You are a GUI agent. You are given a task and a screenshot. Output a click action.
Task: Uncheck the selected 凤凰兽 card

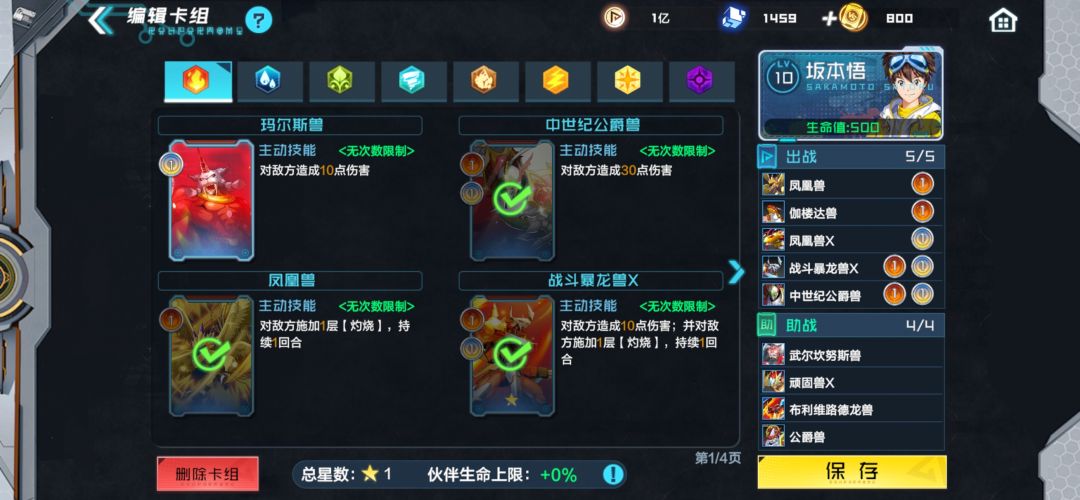211,355
